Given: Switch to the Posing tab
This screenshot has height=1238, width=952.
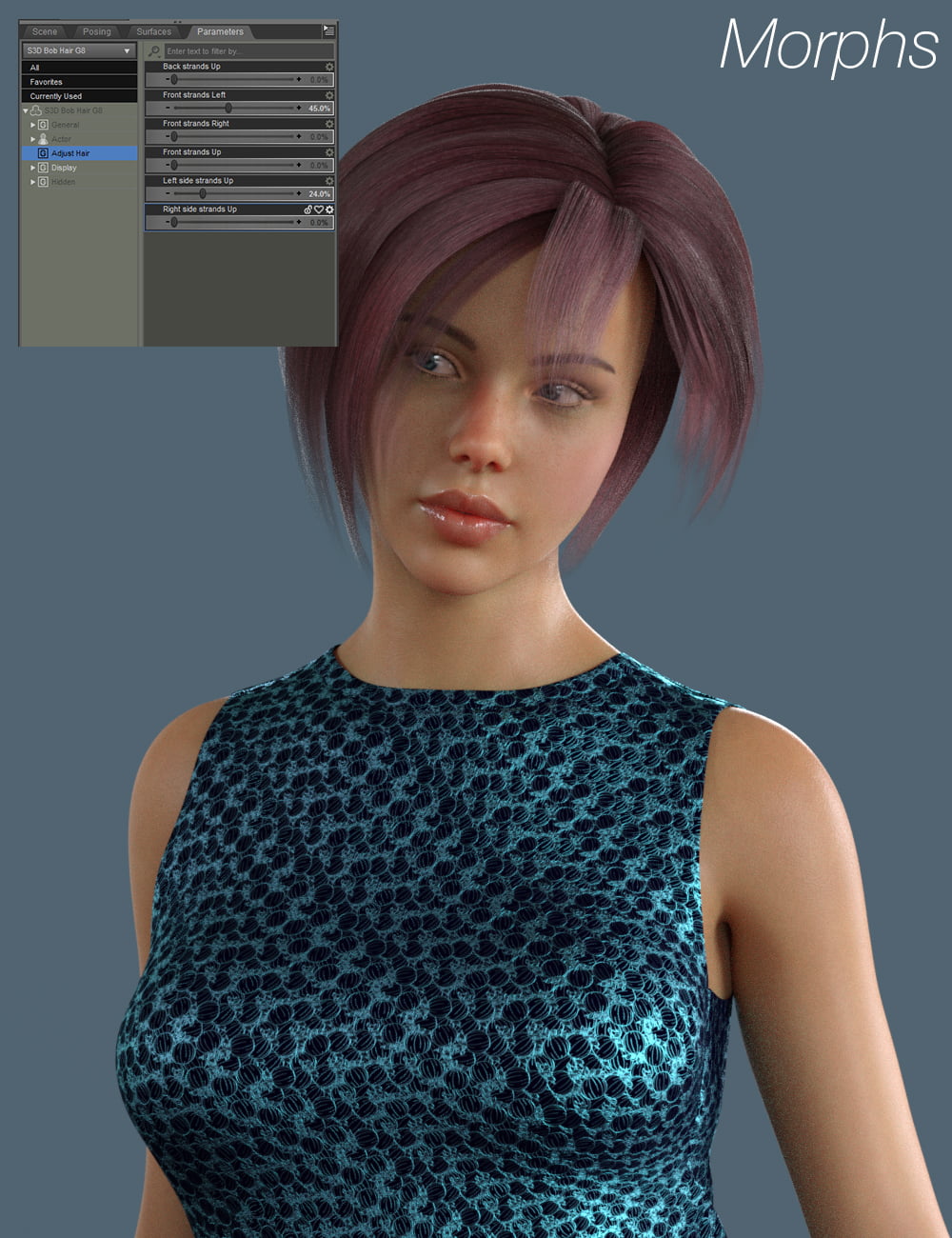Looking at the screenshot, I should pyautogui.click(x=96, y=30).
